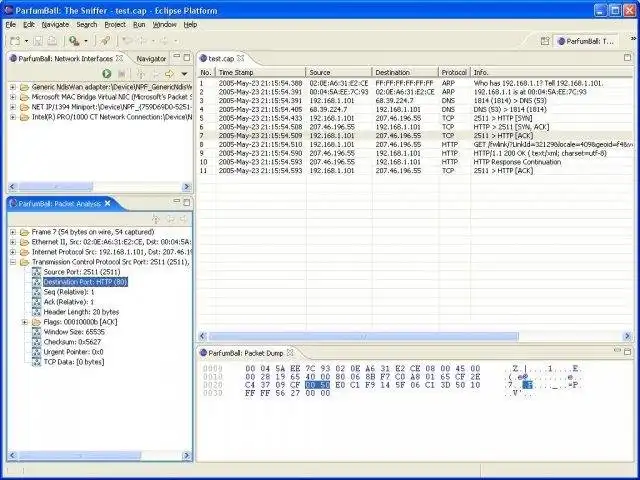Click the External Tools run icon
This screenshot has height=480, width=640.
pyautogui.click(x=74, y=41)
